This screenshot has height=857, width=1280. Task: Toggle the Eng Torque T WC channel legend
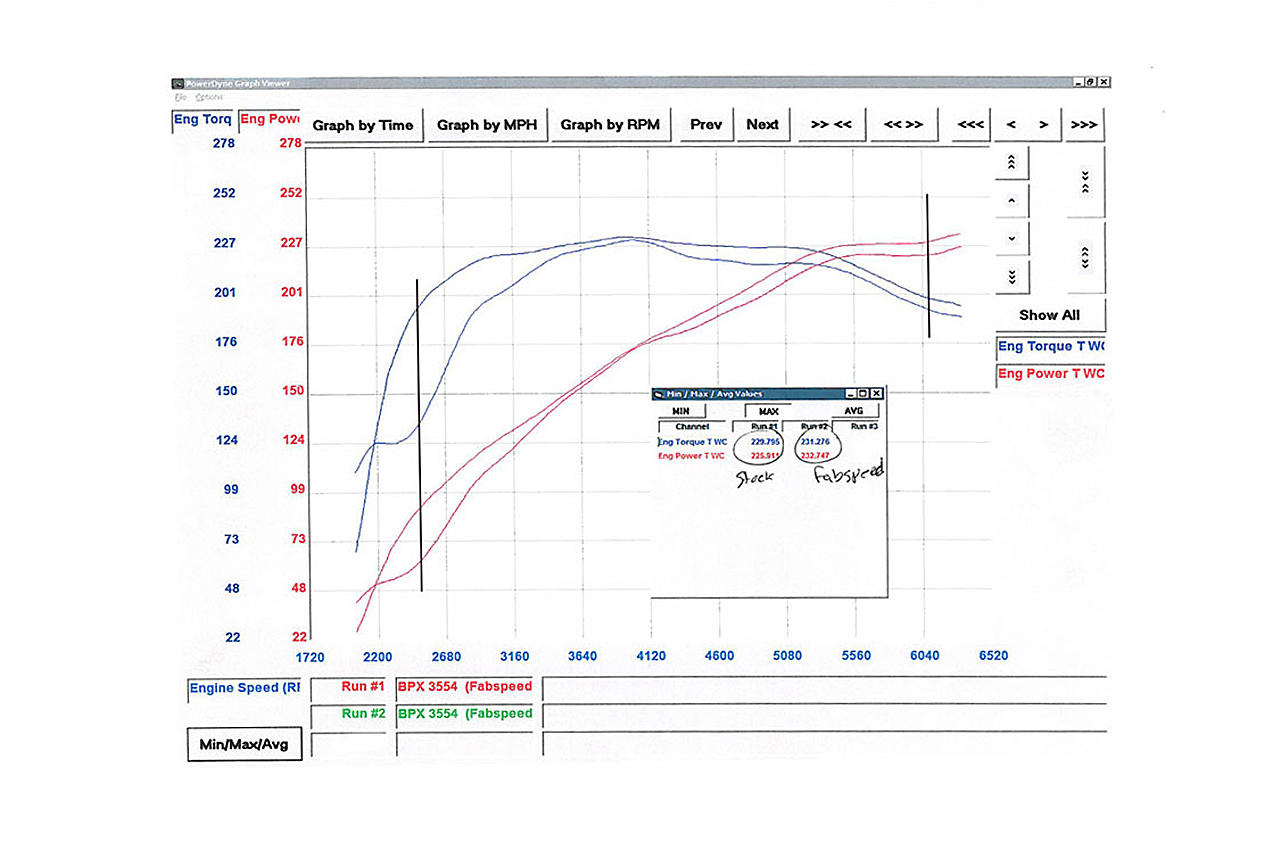pos(1050,347)
